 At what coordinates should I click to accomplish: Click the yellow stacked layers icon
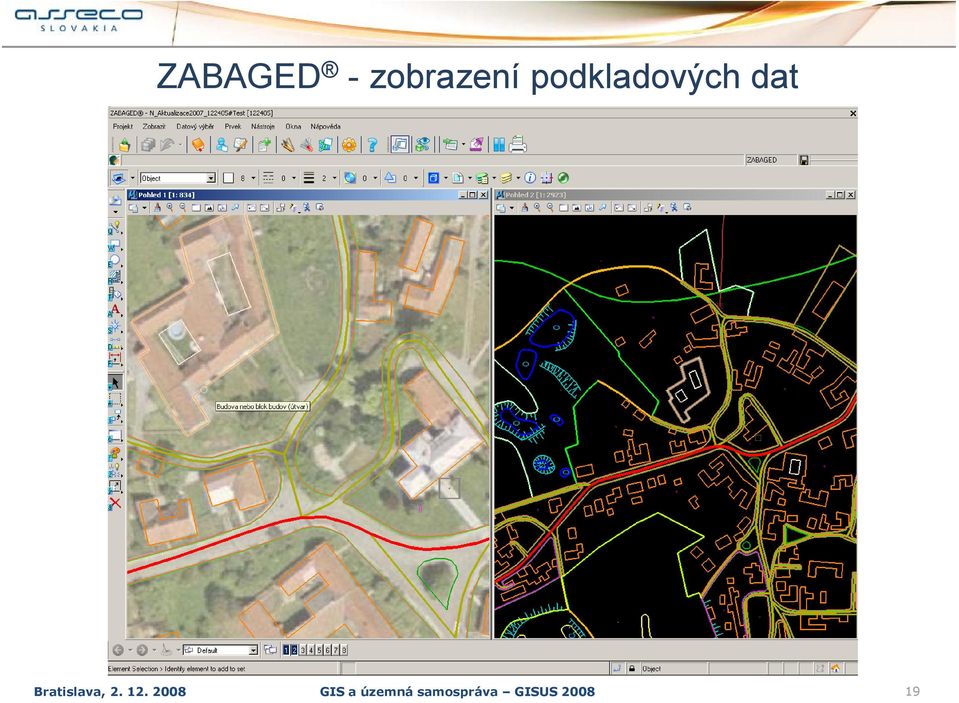pos(506,178)
